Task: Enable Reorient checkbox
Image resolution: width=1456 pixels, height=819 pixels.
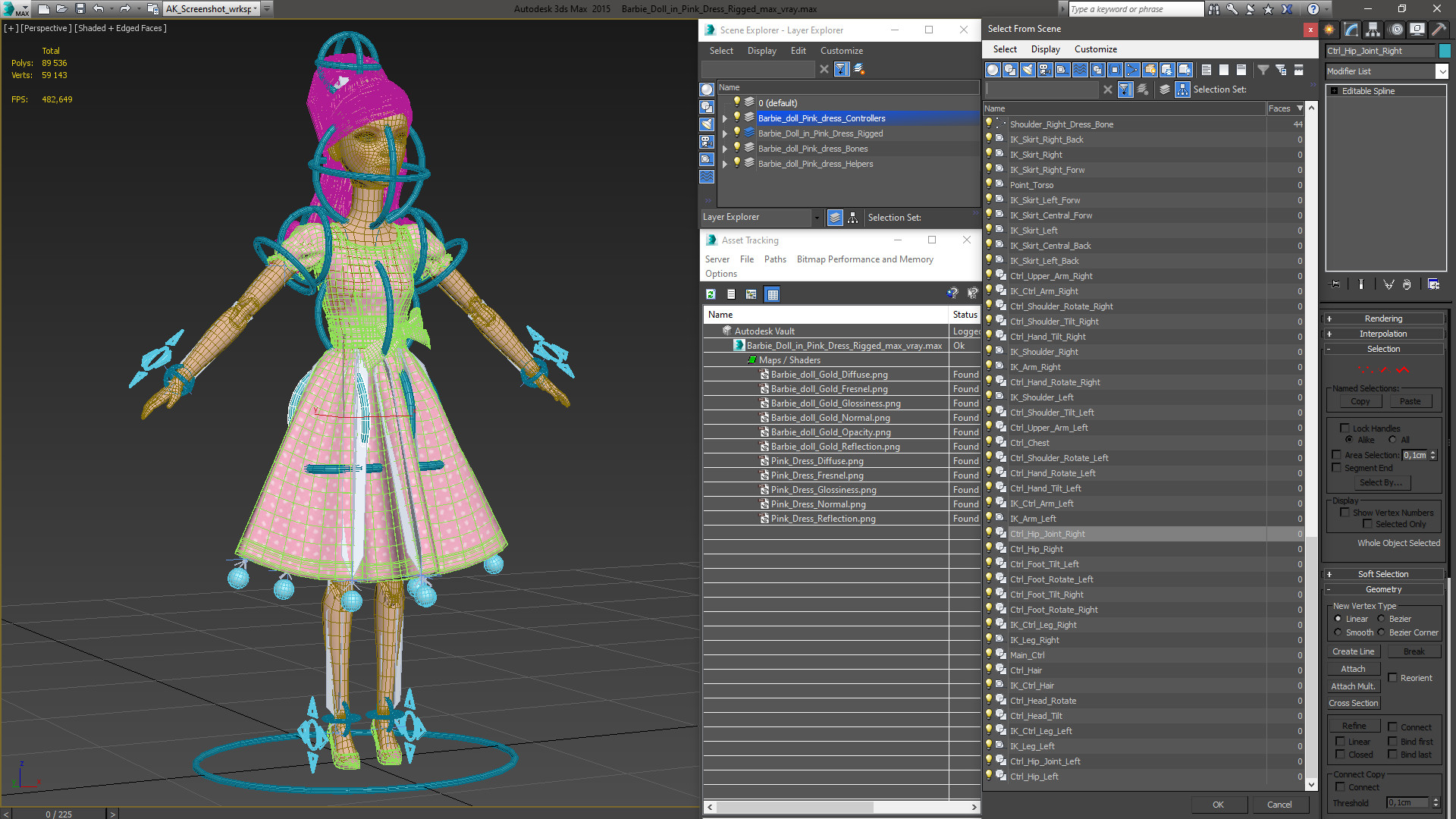Action: 1392,678
